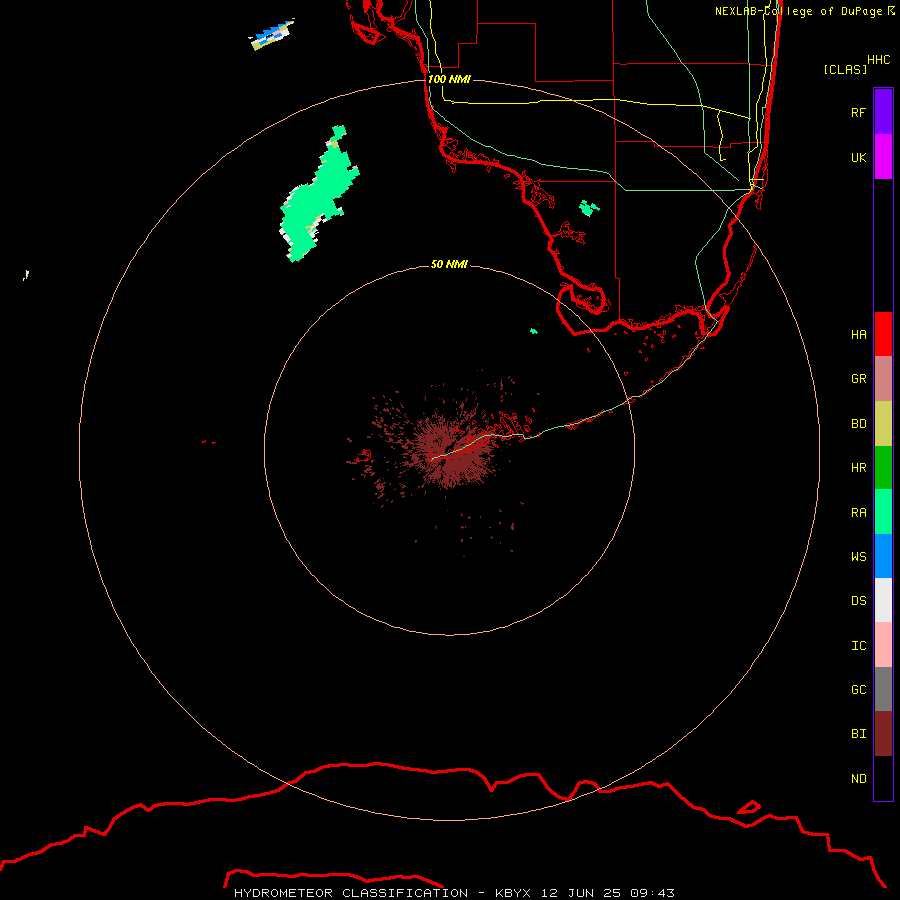Click the 'HHC' product code text
The height and width of the screenshot is (900, 900).
[x=878, y=60]
